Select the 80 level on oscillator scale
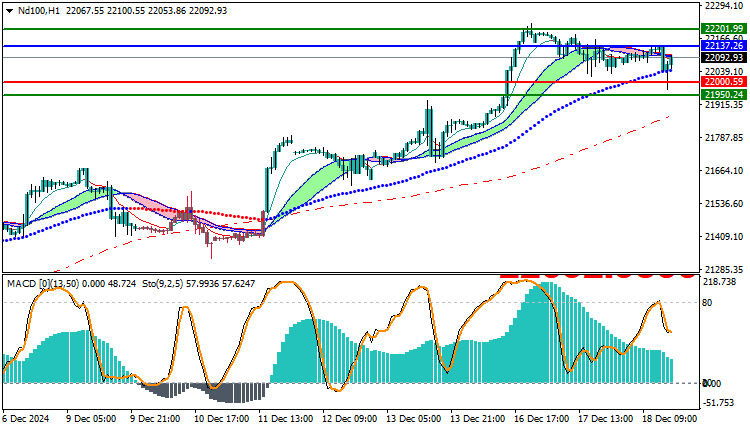Viewport: 750px width, 430px height. coord(707,303)
